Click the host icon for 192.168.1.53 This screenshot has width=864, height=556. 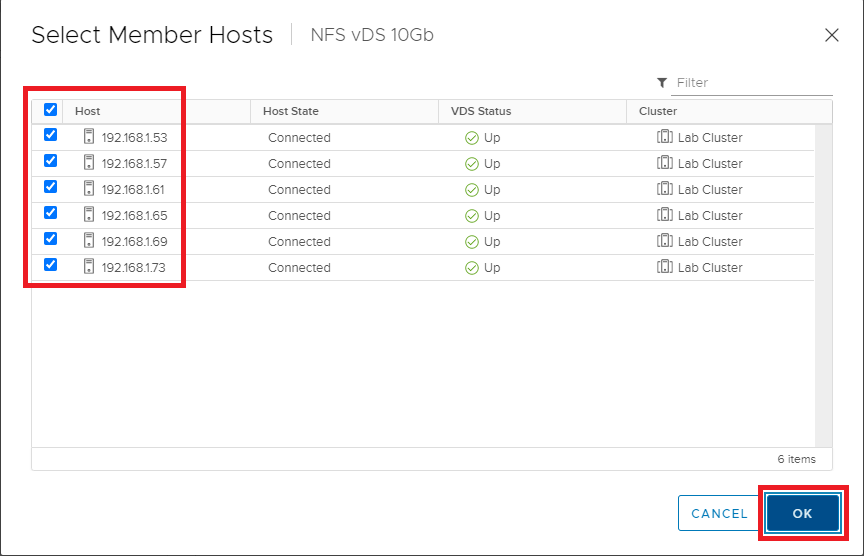pos(89,137)
